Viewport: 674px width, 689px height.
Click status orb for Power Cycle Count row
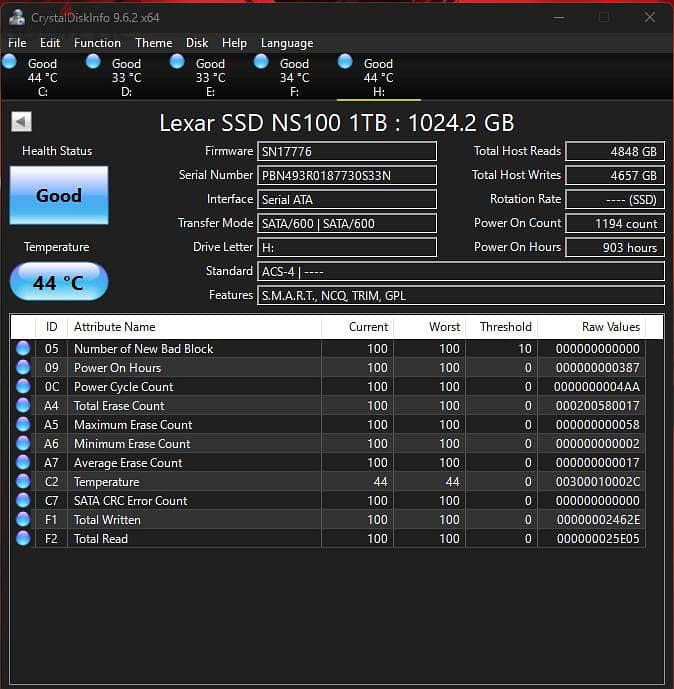(23, 387)
